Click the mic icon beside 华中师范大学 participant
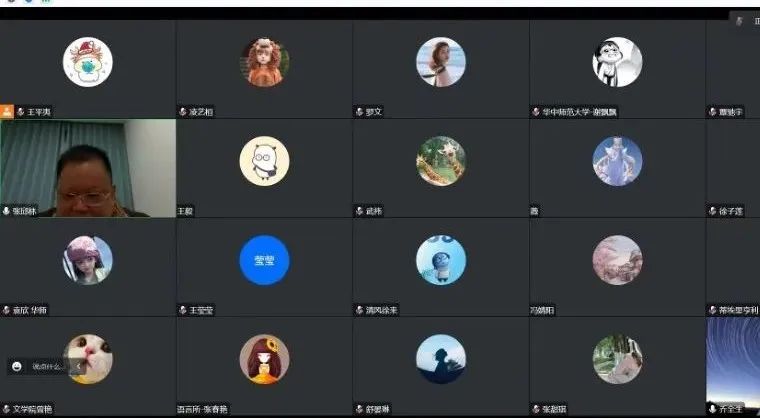760x419 pixels. click(536, 112)
